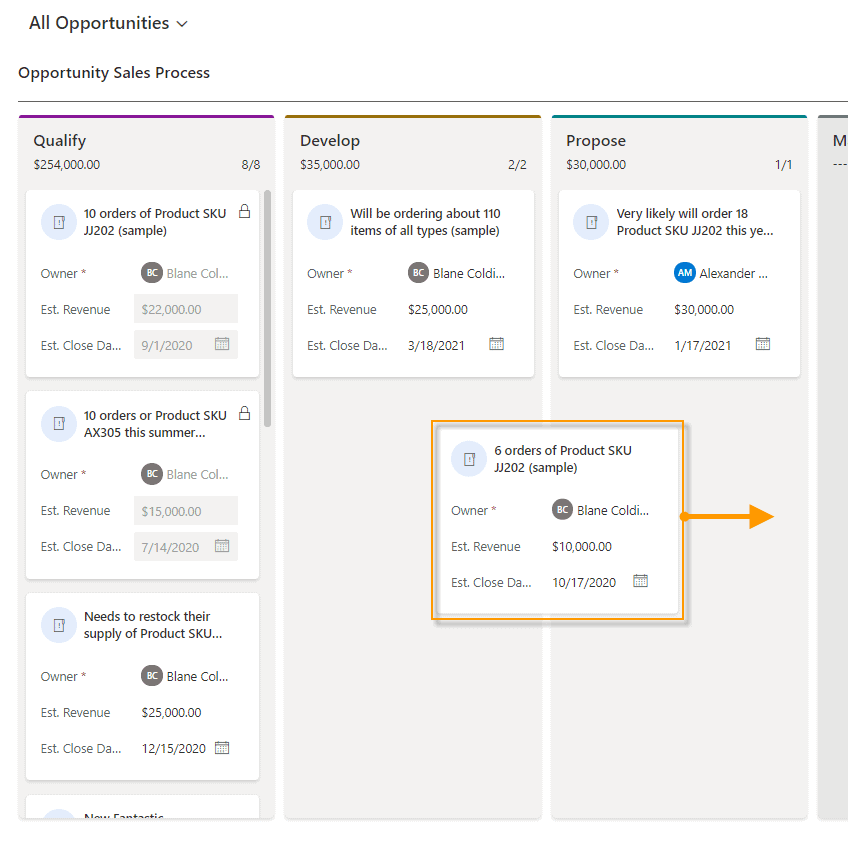This screenshot has height=841, width=848.
Task: Open the '10 orders or Product SKU AX305 this summer' opportunity
Action: pyautogui.click(x=155, y=424)
